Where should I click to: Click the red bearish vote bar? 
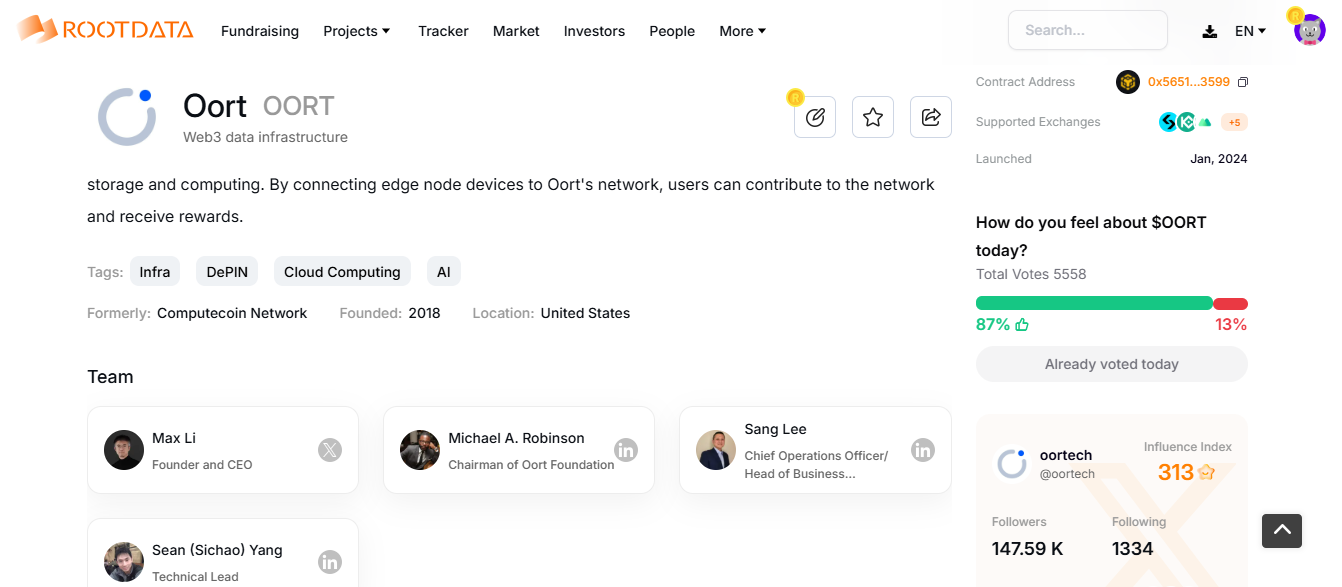[1231, 303]
